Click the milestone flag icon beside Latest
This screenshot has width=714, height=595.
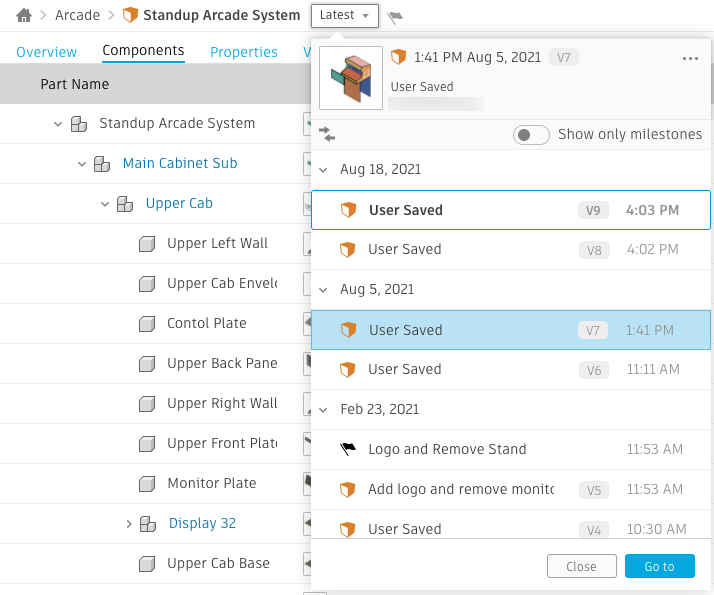pos(395,17)
